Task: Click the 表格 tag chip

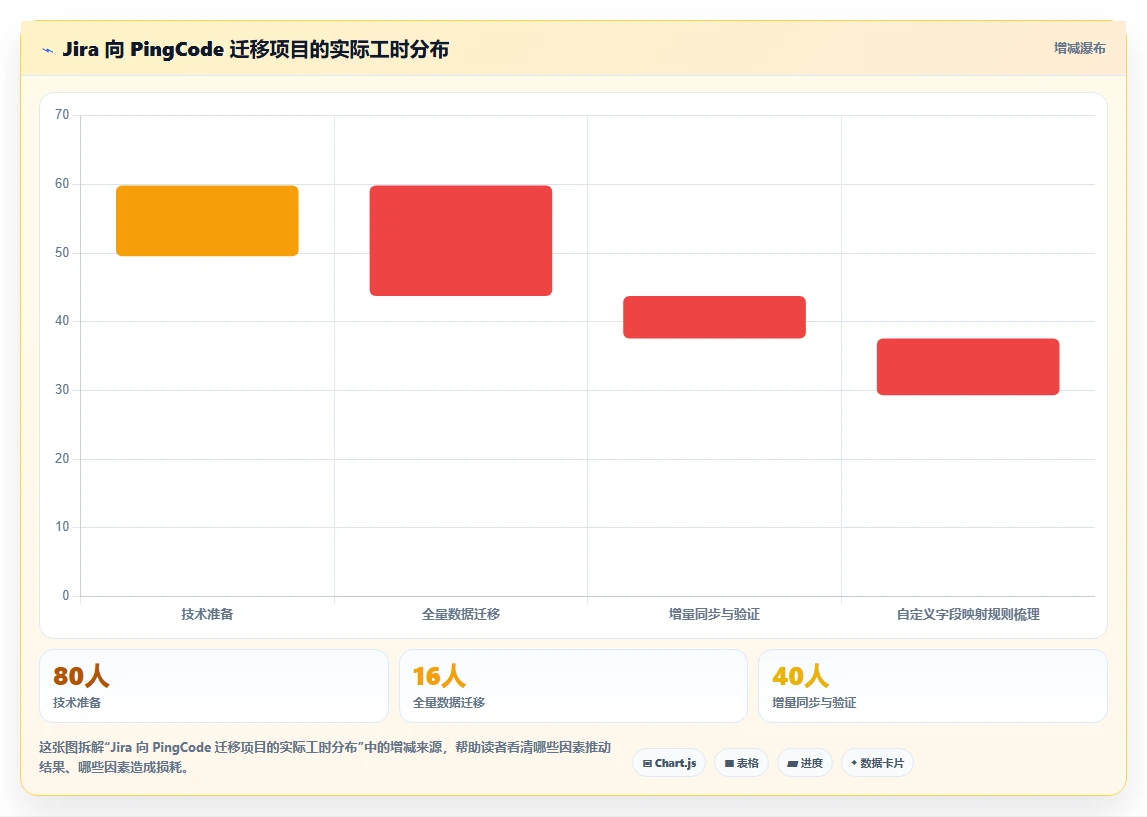Action: tap(741, 763)
